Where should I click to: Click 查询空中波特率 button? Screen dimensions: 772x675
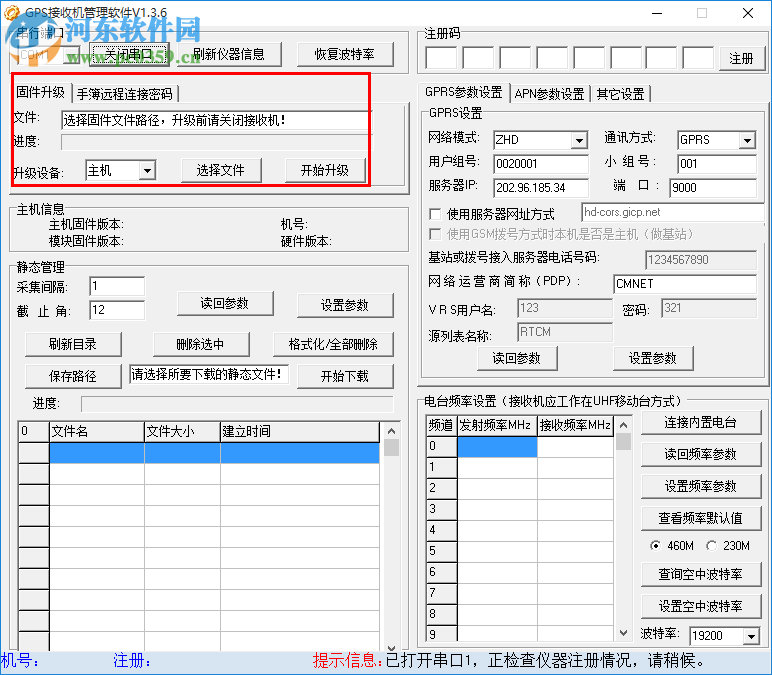tap(701, 574)
